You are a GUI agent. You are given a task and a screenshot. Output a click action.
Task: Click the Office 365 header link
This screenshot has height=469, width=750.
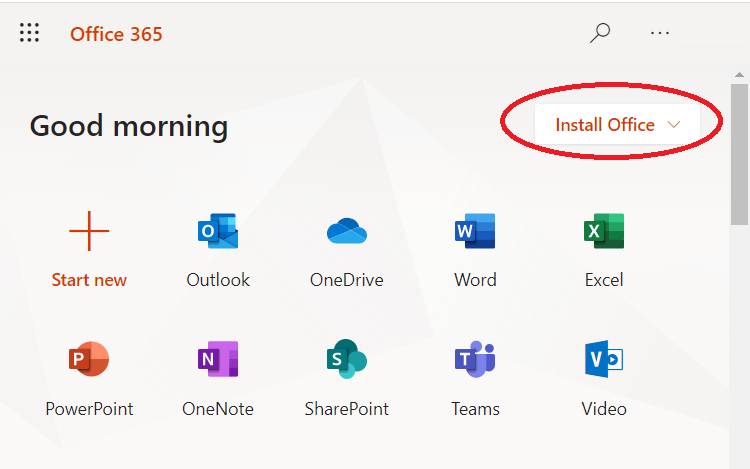click(116, 34)
